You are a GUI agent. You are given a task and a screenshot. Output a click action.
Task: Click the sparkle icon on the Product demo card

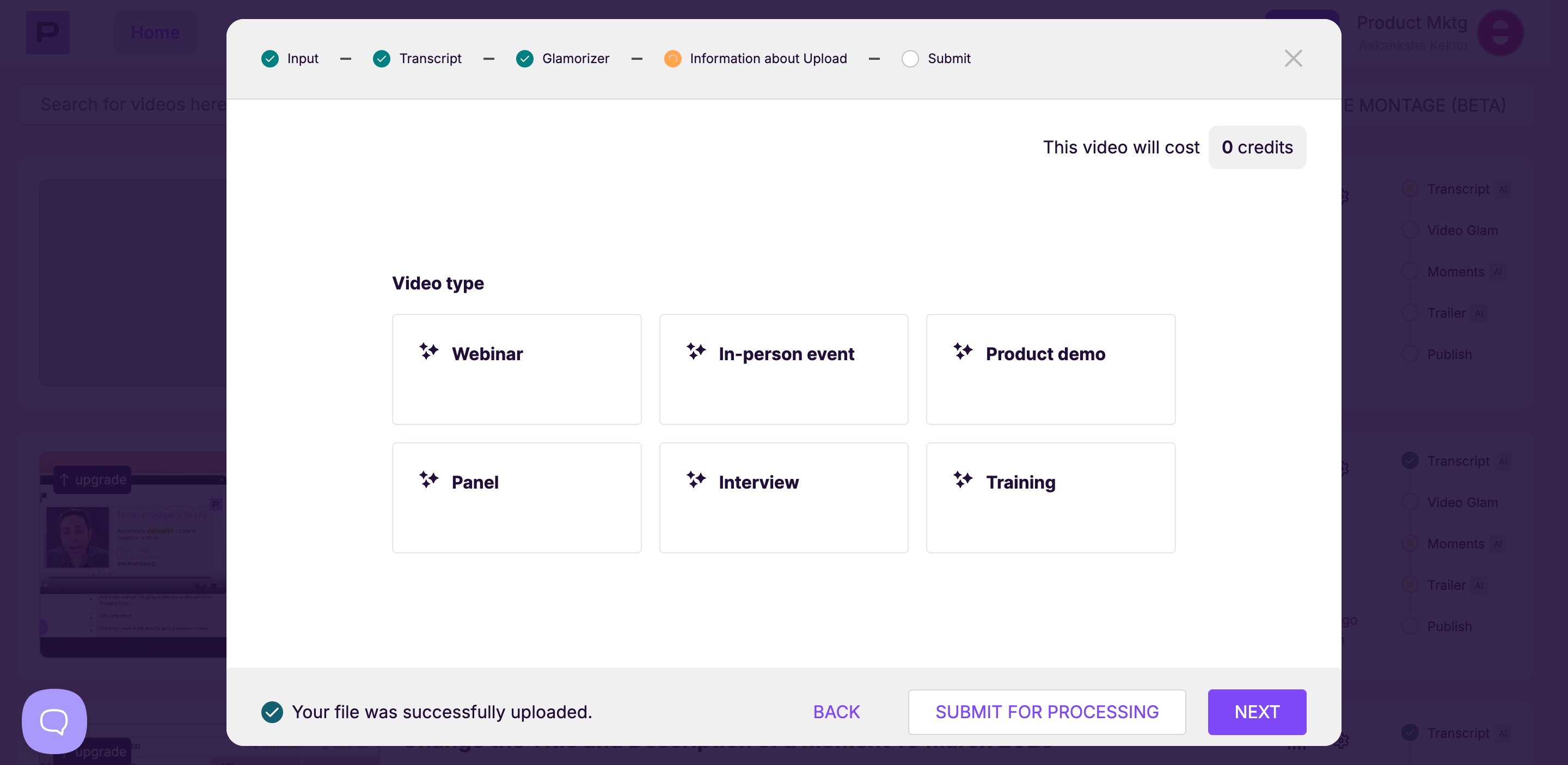963,351
